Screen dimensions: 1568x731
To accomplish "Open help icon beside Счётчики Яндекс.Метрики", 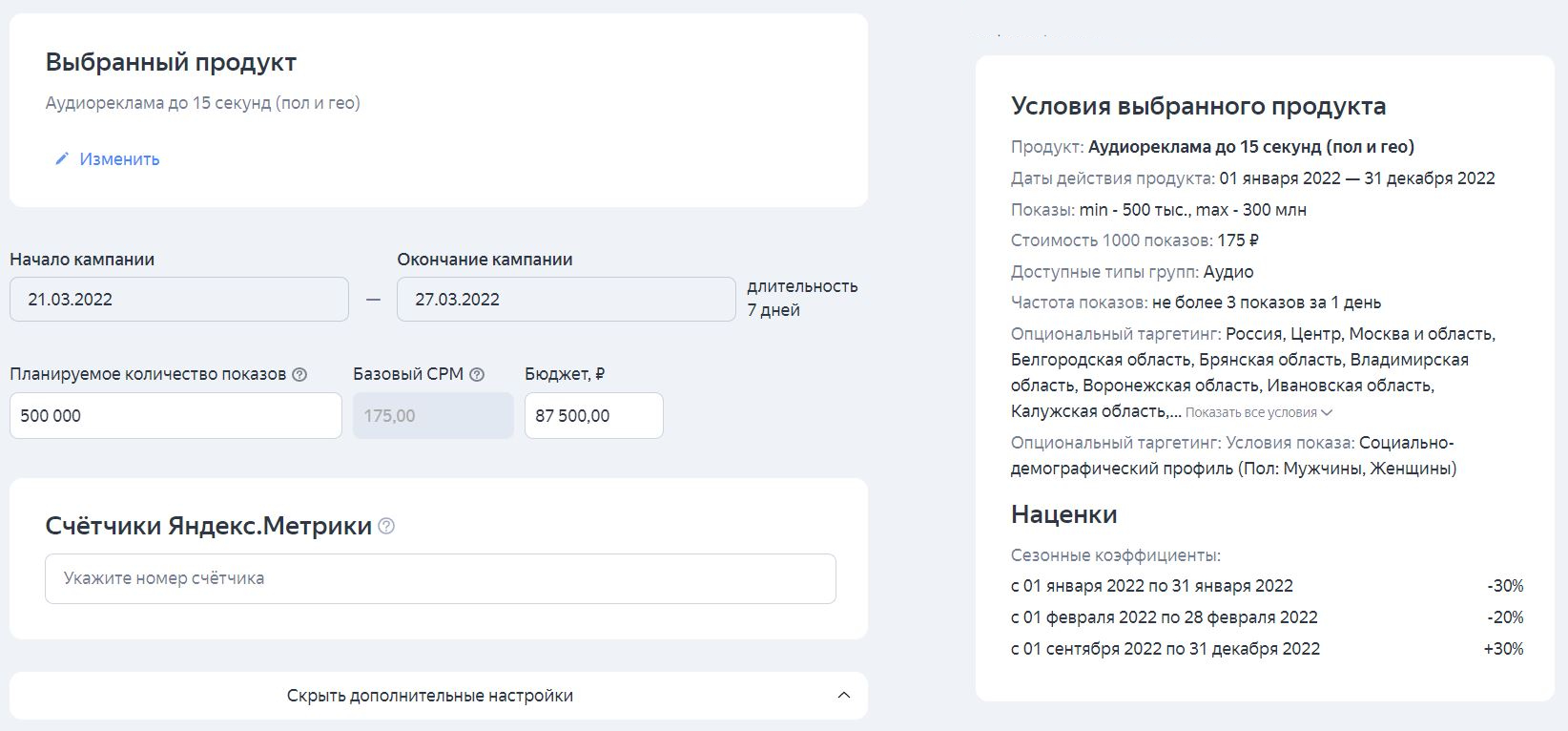I will pos(386,526).
